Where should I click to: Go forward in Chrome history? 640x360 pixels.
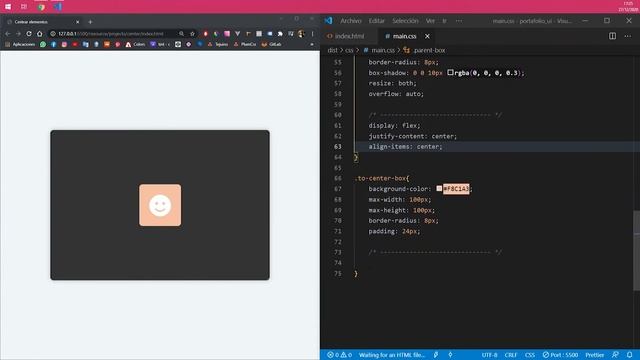(18, 34)
